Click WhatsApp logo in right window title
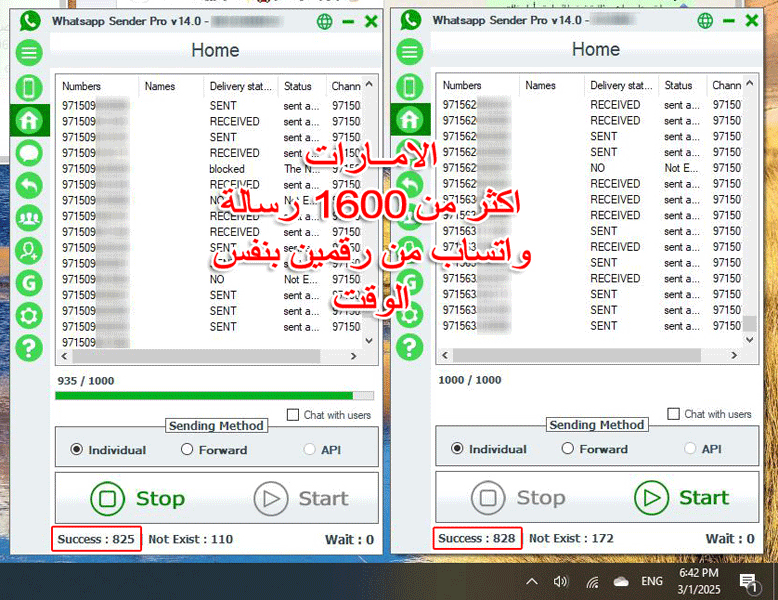Viewport: 778px width, 600px height. click(411, 20)
